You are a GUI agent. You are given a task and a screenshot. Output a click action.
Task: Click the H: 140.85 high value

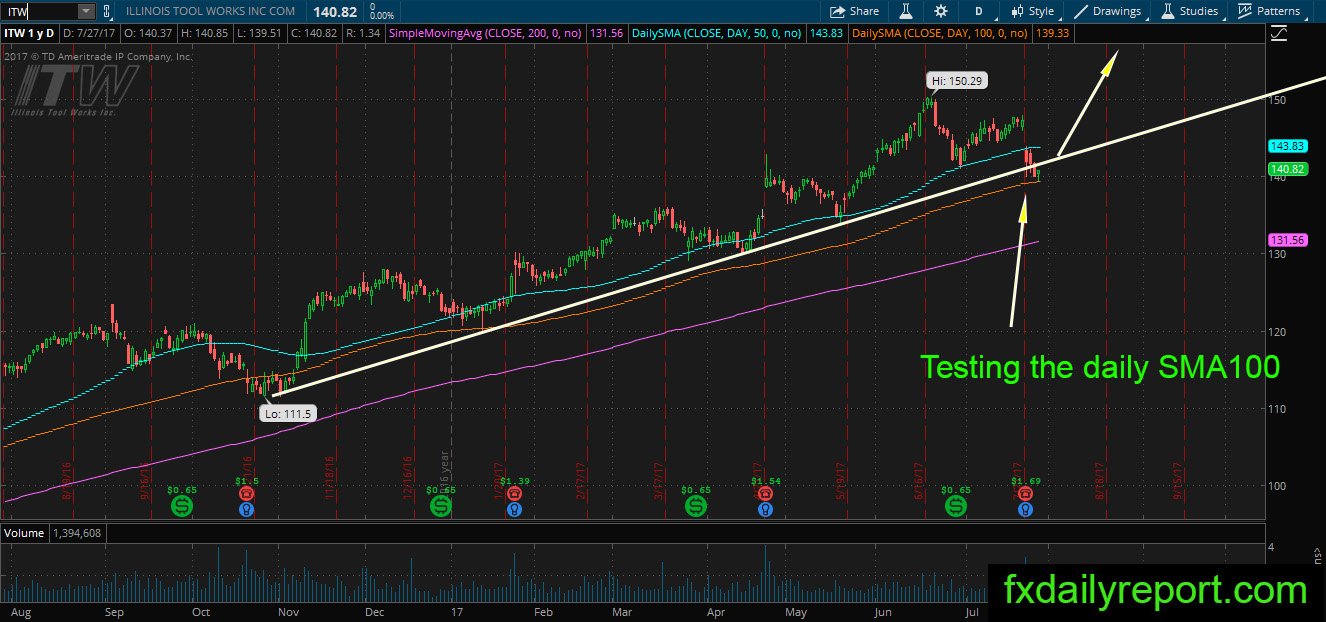click(x=207, y=33)
